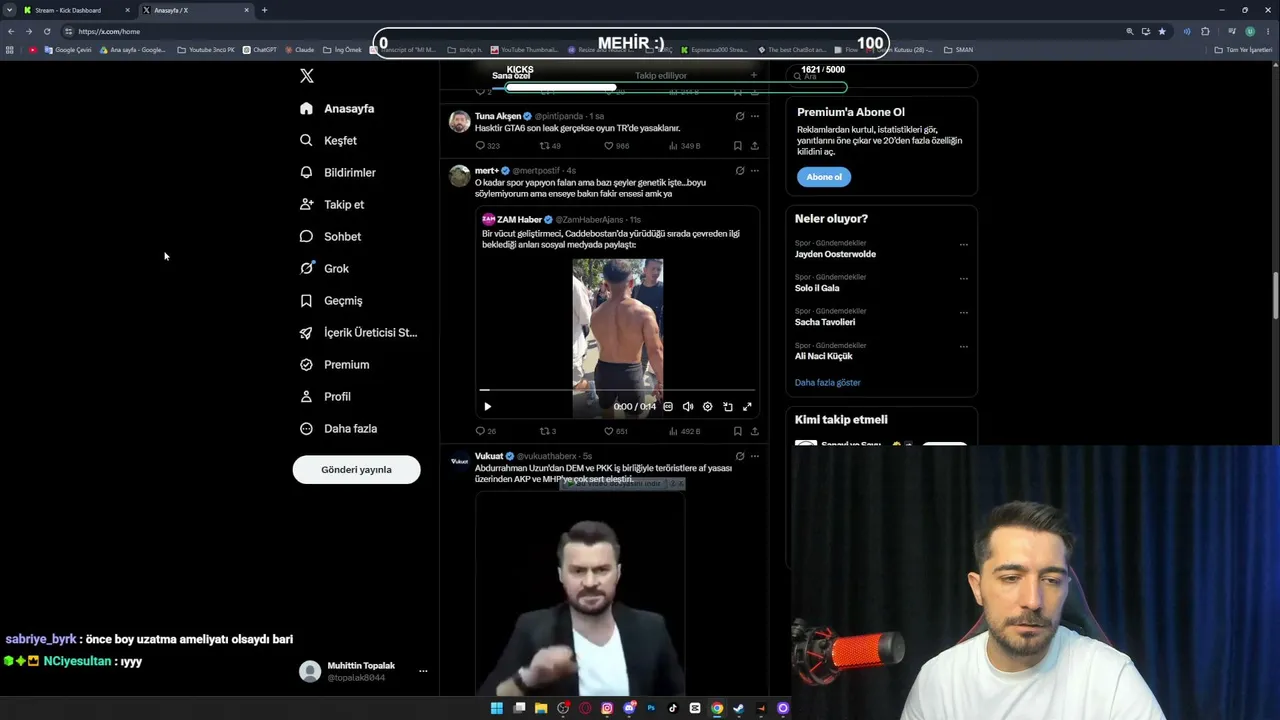
Task: Like Tuna Akşen's post
Action: (616, 146)
